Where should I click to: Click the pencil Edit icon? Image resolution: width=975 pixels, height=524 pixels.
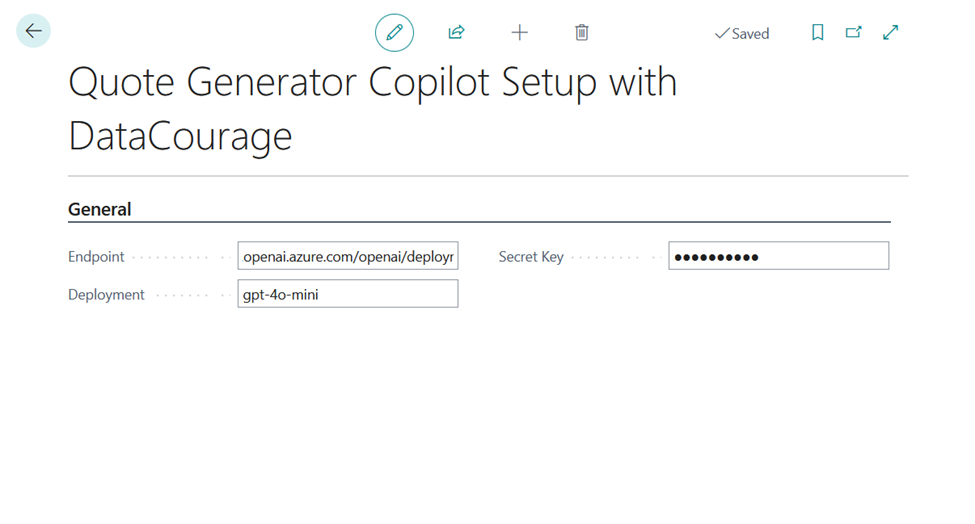(x=394, y=33)
